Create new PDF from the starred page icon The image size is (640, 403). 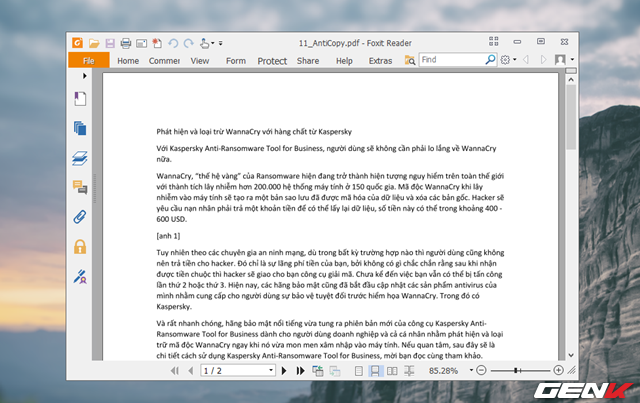[157, 43]
